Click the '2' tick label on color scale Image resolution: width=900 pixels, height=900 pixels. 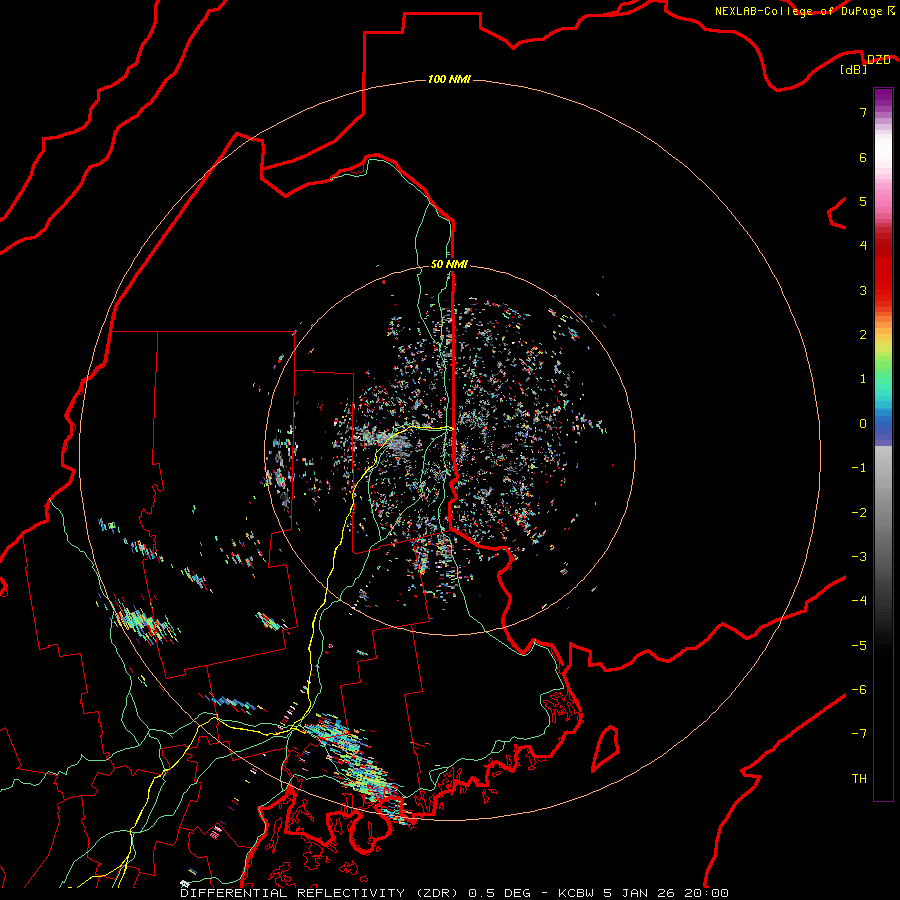(x=863, y=335)
